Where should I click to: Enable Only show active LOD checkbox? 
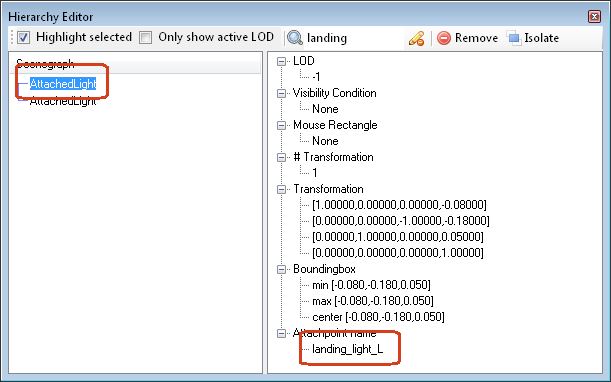point(146,37)
